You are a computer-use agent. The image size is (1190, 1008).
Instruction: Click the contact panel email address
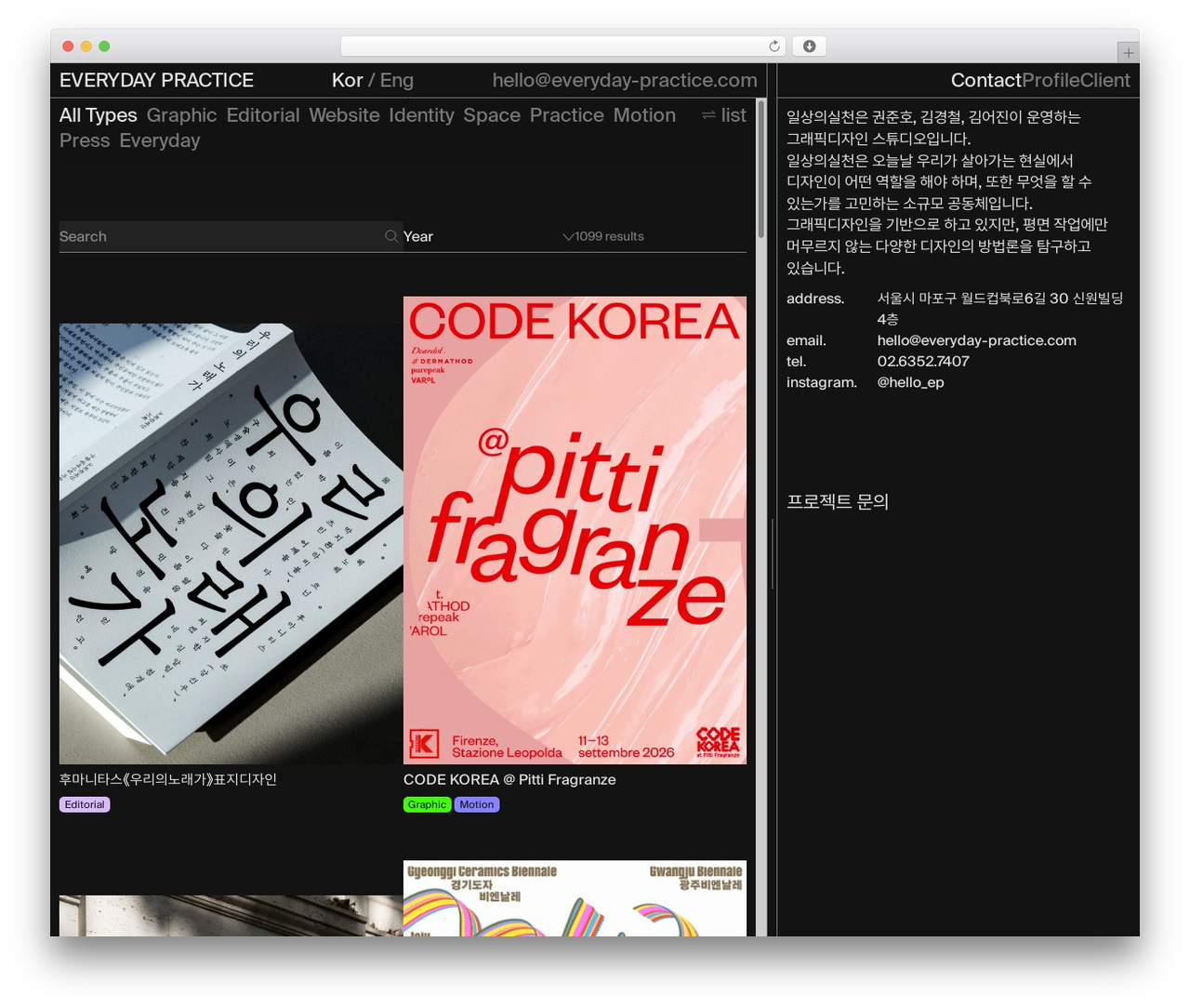click(976, 340)
